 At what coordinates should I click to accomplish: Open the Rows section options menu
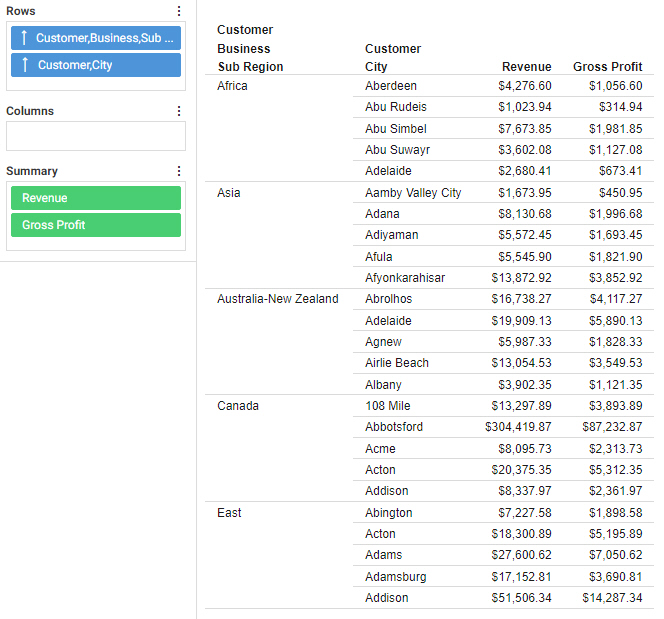179,11
